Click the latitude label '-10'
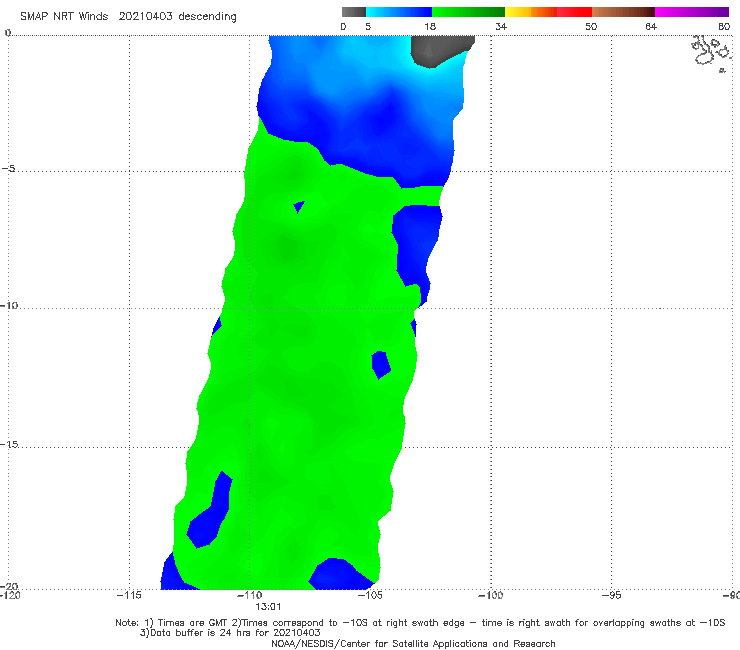Image resolution: width=740 pixels, height=650 pixels. point(9,305)
